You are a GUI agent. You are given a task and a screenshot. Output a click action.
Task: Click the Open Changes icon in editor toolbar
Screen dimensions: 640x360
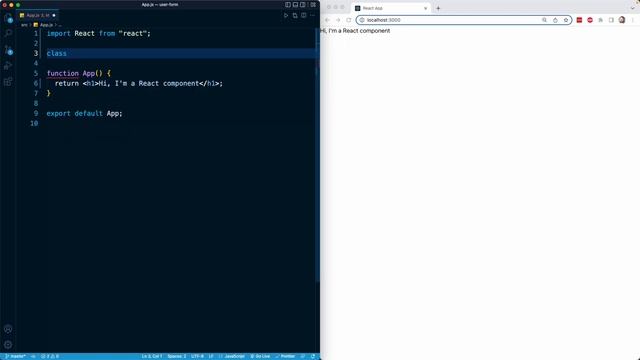coord(295,15)
